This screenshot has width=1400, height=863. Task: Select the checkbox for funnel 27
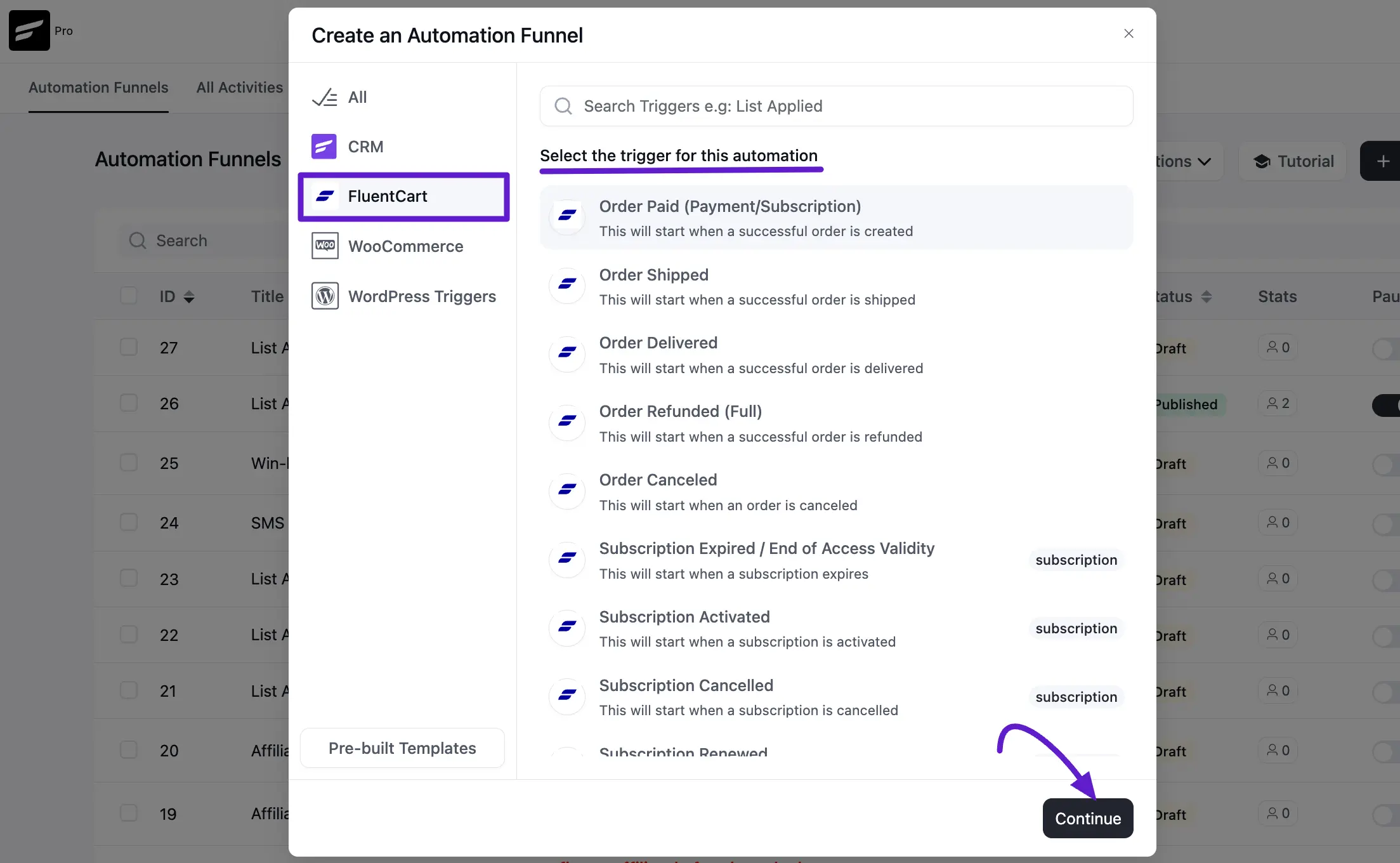129,347
